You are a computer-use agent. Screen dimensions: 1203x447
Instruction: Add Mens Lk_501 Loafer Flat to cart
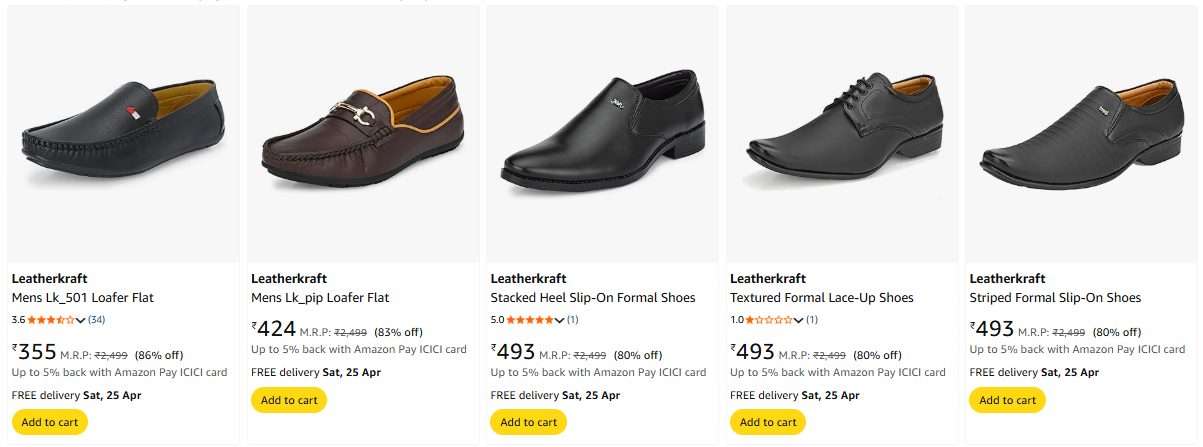(50, 422)
